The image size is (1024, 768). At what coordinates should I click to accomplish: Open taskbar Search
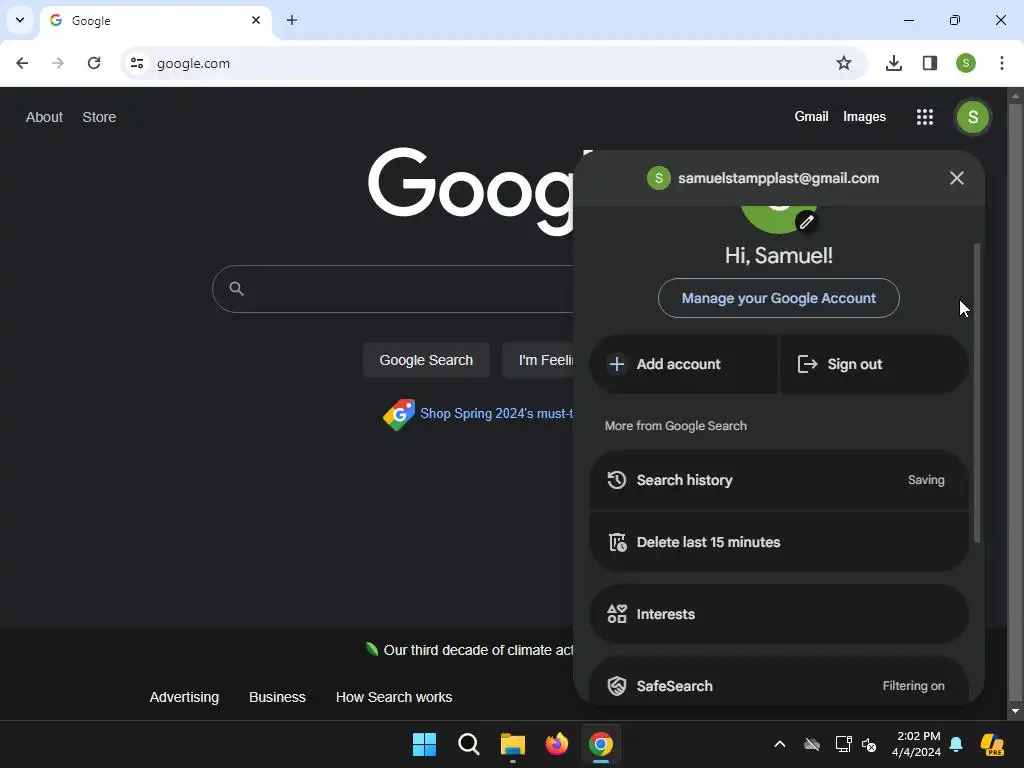[468, 744]
